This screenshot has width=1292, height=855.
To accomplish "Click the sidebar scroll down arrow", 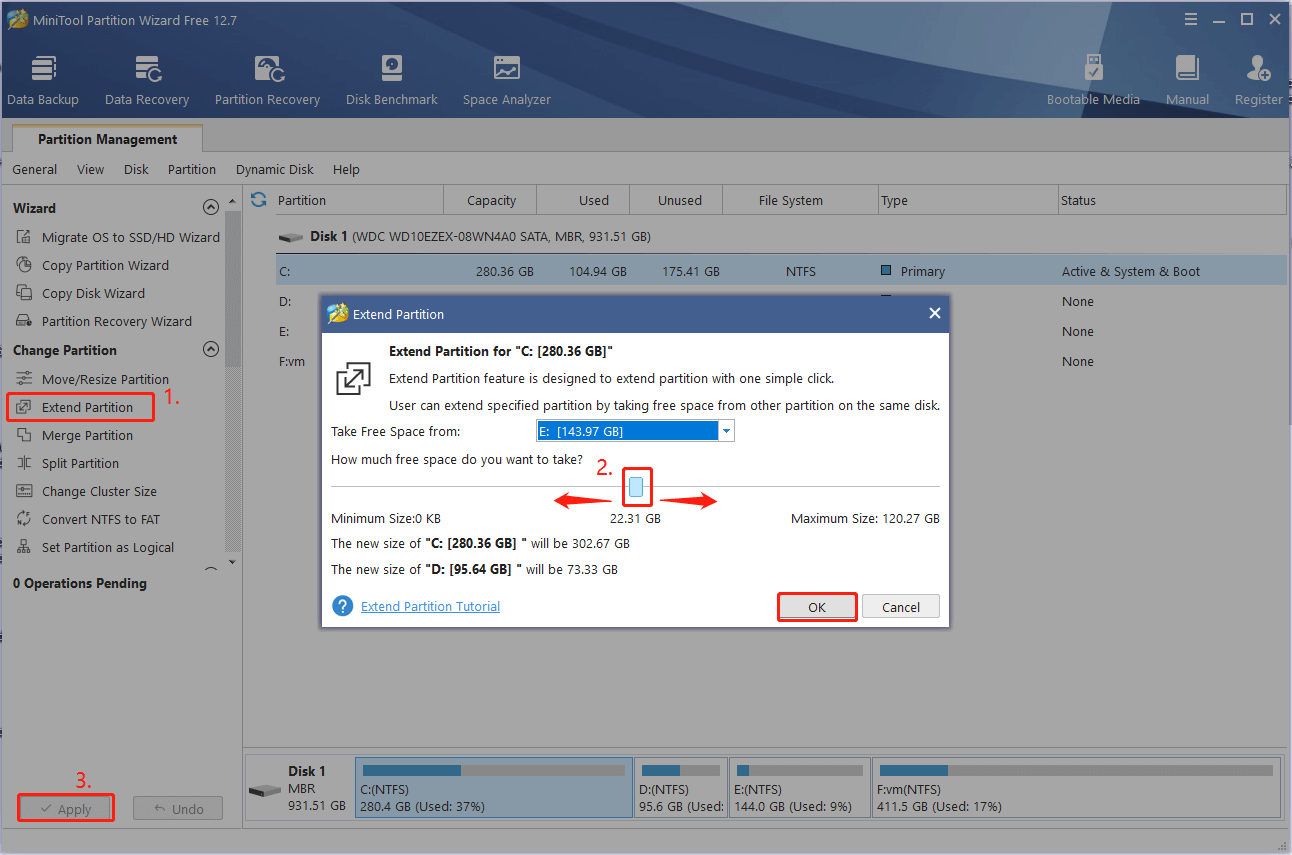I will pyautogui.click(x=233, y=562).
